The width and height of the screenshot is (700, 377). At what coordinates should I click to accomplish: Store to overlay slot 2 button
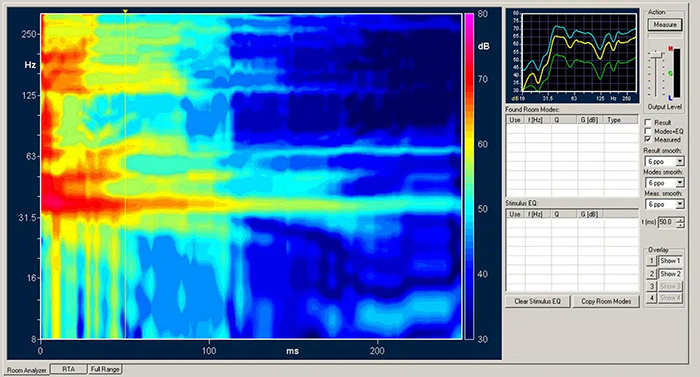coord(651,273)
